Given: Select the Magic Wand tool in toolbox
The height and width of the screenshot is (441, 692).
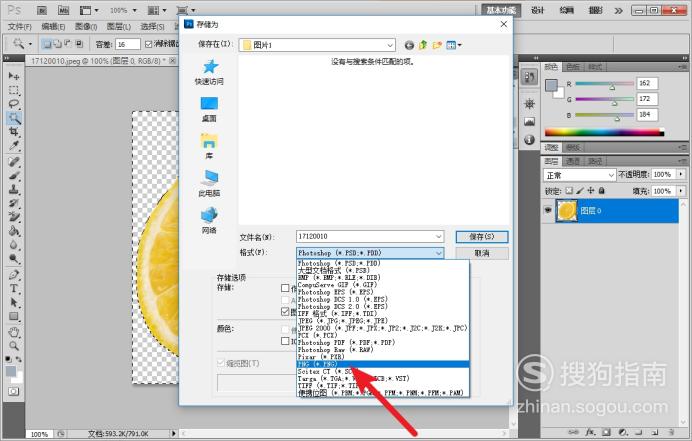Looking at the screenshot, I should pos(14,118).
